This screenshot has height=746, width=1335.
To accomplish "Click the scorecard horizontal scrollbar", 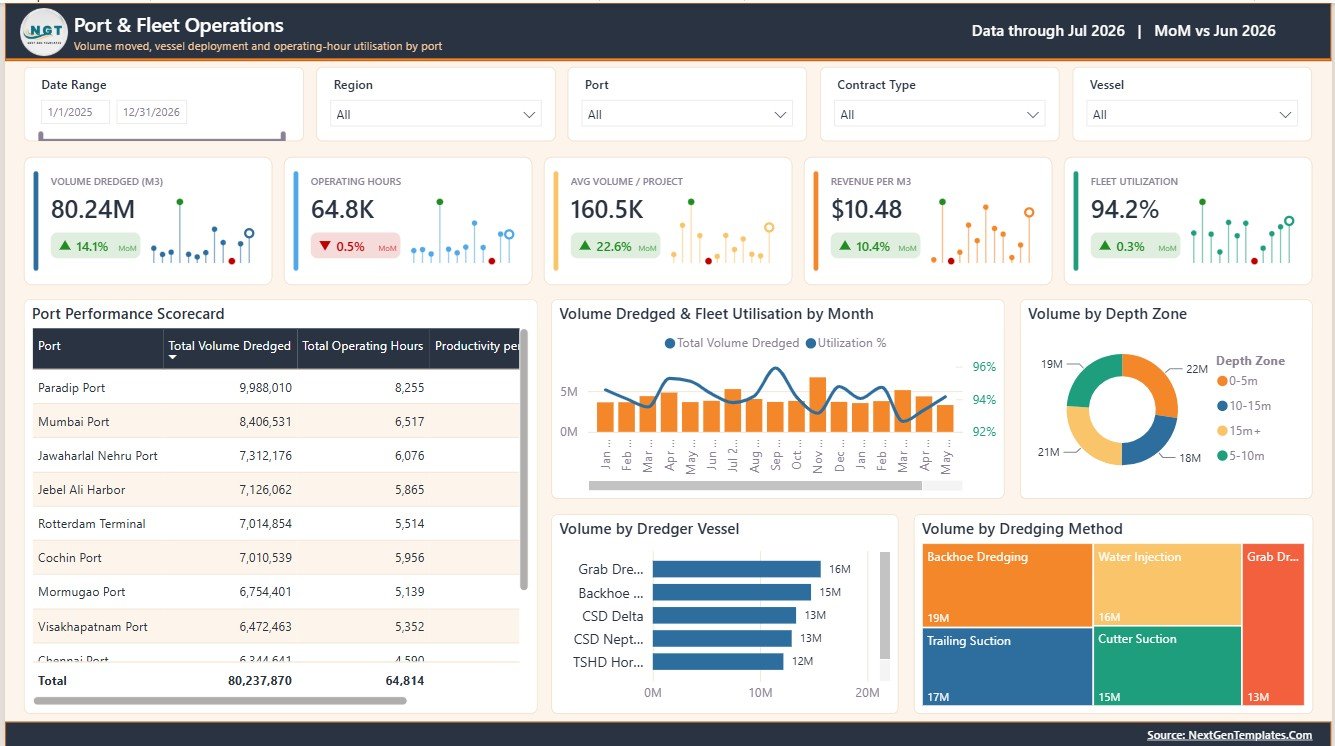I will (x=220, y=701).
